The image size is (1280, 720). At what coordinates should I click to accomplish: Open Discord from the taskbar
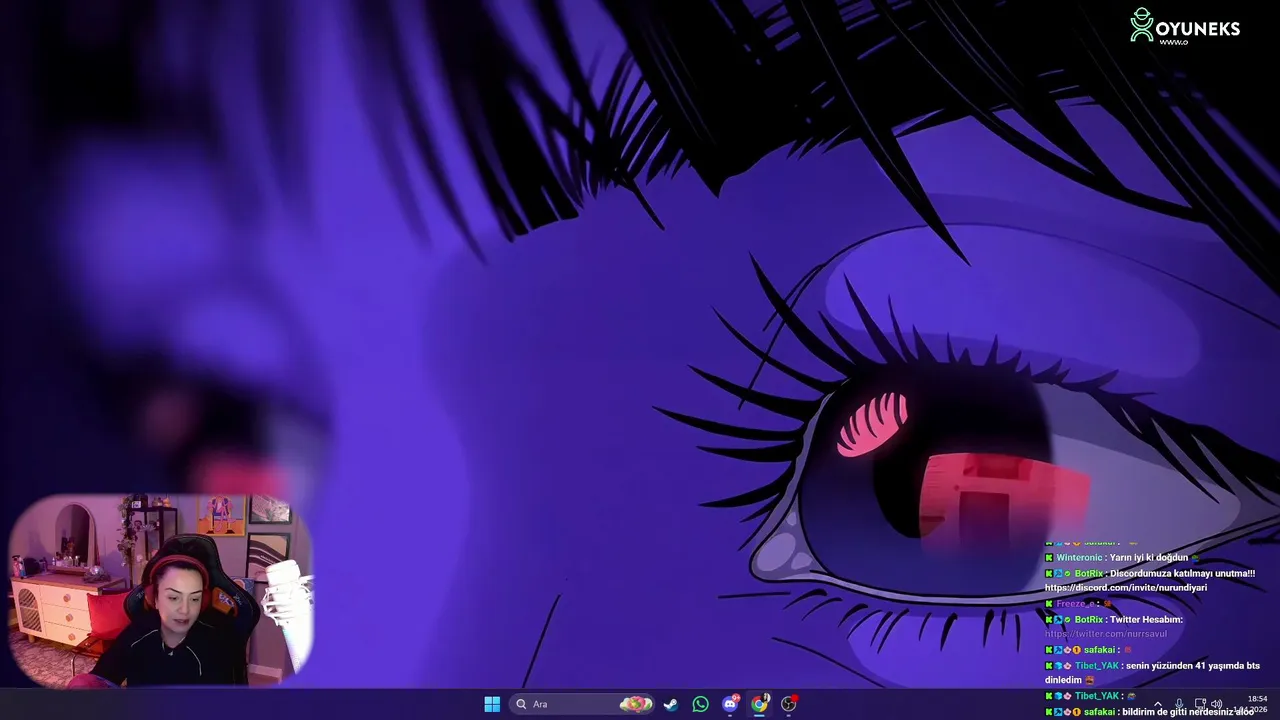point(730,704)
